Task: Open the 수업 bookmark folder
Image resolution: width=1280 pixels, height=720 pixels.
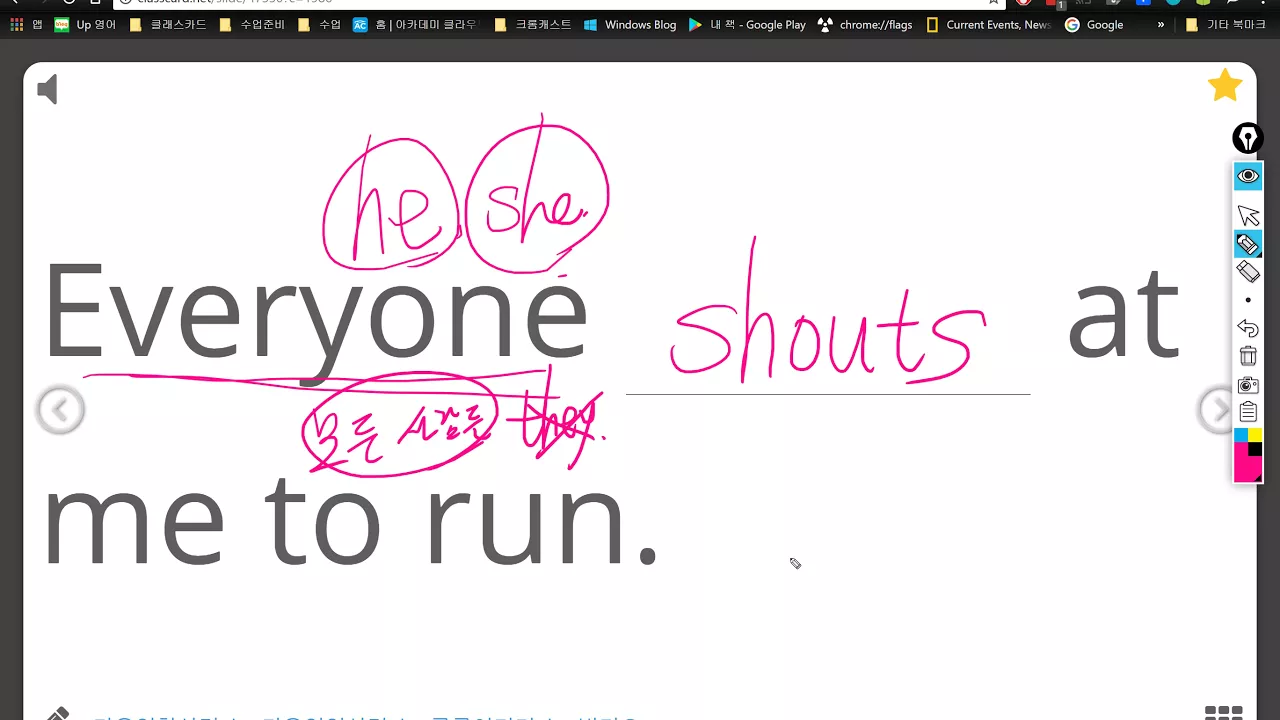Action: point(319,25)
